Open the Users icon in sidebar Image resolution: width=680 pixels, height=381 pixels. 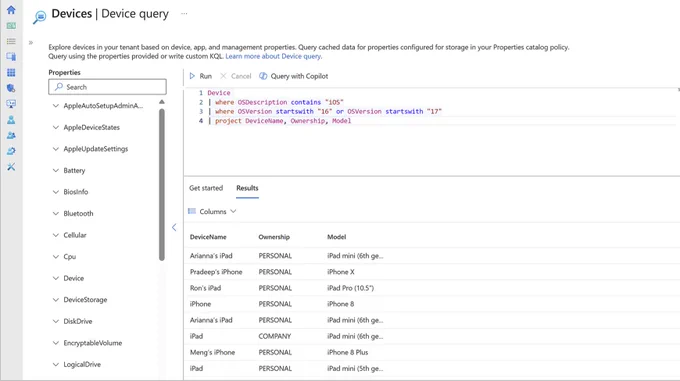point(11,120)
